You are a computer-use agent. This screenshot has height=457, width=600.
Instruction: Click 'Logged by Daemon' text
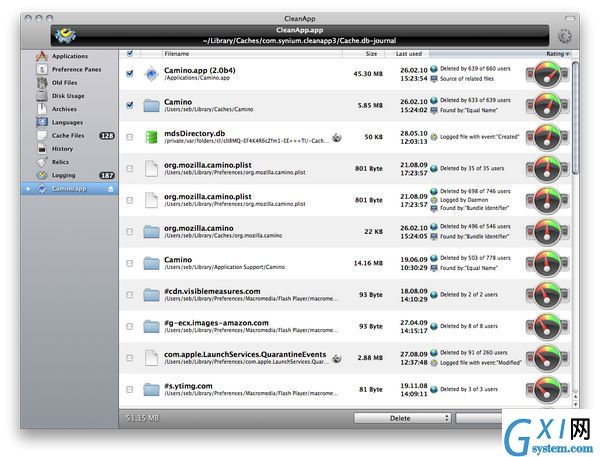[464, 200]
